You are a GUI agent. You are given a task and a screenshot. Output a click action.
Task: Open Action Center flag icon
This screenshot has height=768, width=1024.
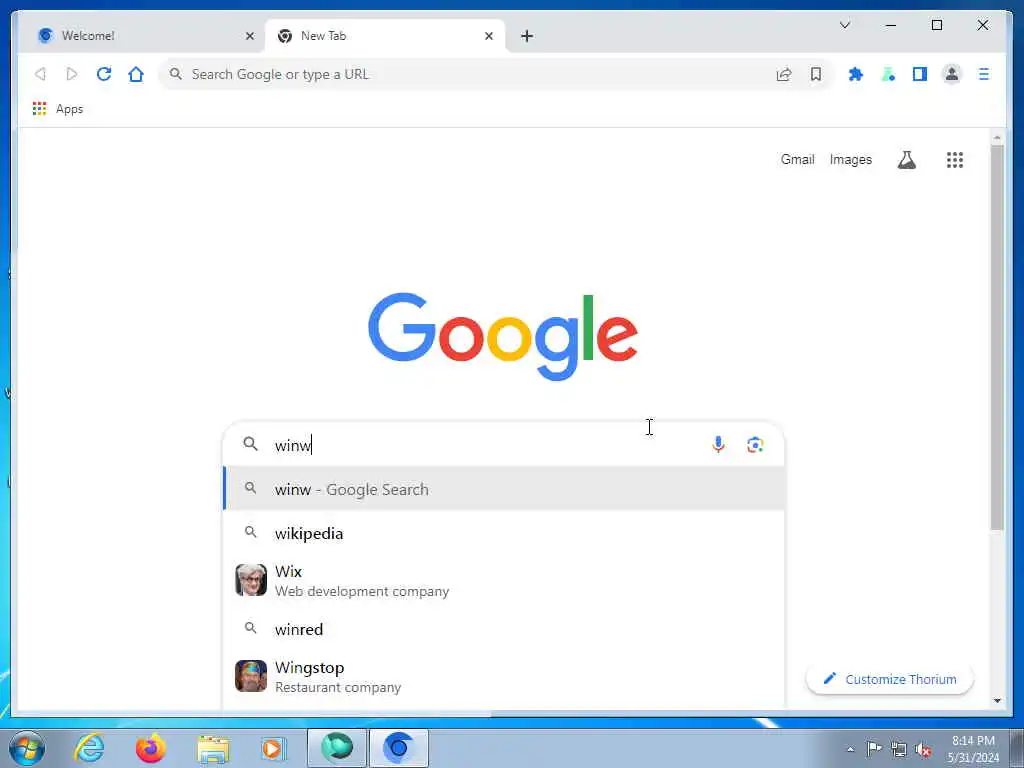874,748
